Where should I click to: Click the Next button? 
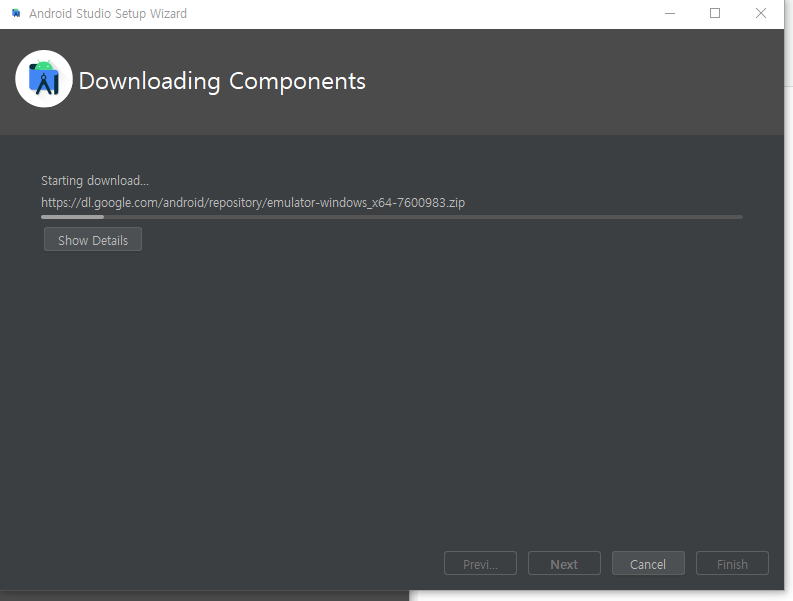(564, 564)
